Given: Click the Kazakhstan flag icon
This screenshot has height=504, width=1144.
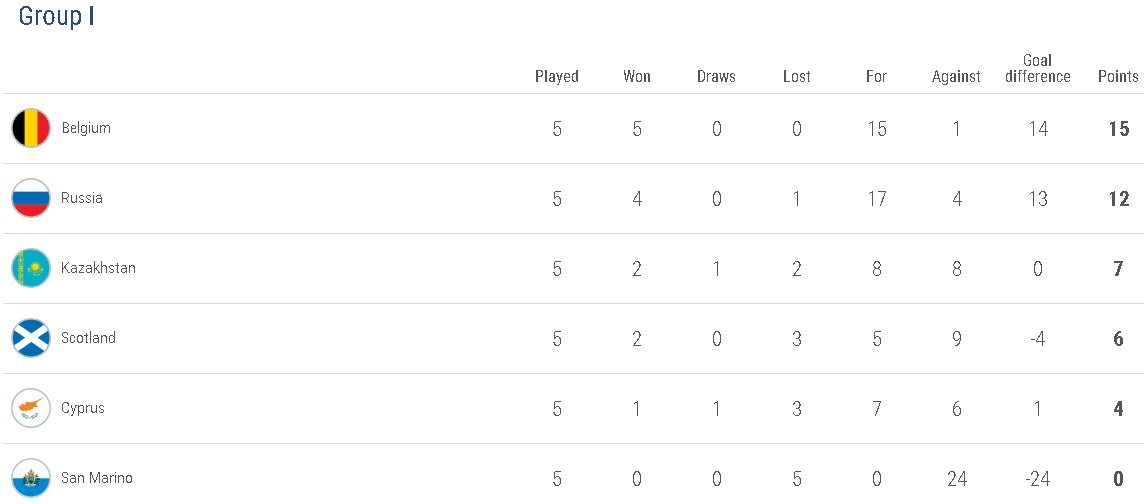Looking at the screenshot, I should click(x=31, y=268).
